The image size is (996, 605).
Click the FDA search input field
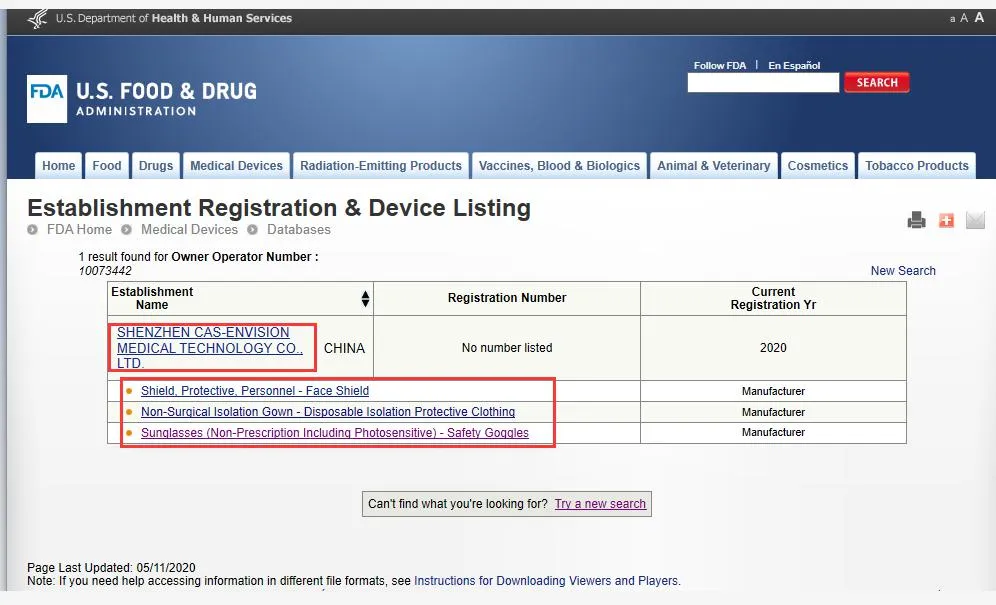[763, 83]
